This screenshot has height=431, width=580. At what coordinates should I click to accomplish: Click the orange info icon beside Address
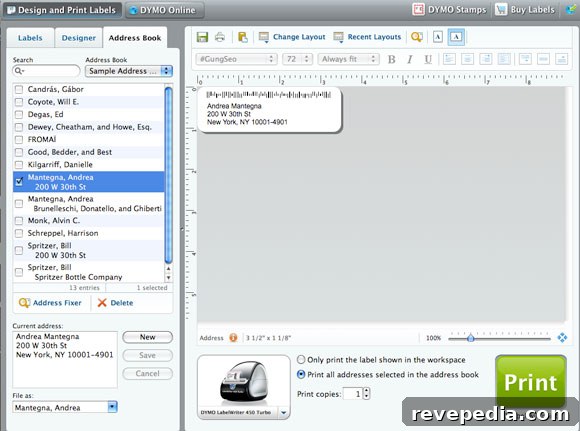pyautogui.click(x=233, y=337)
